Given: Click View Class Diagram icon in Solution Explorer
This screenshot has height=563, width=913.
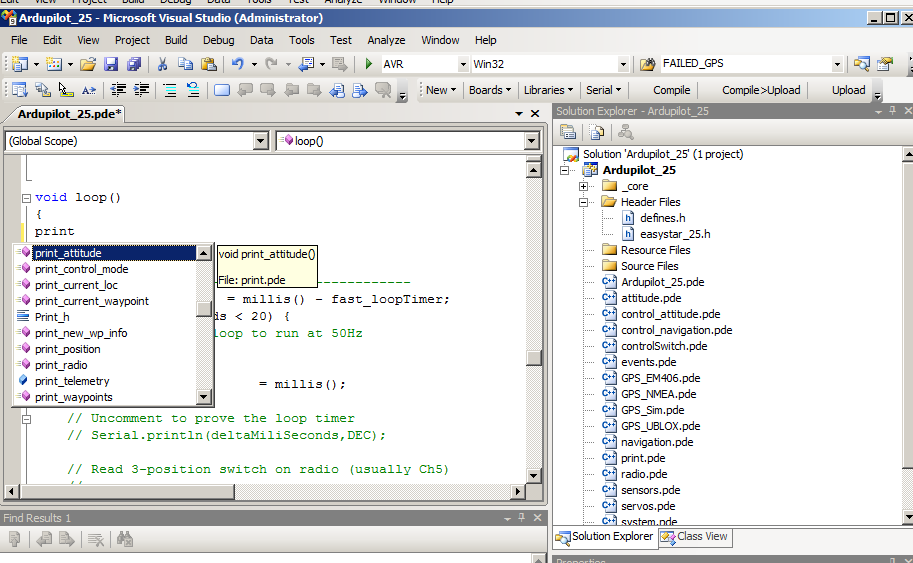Looking at the screenshot, I should (626, 132).
